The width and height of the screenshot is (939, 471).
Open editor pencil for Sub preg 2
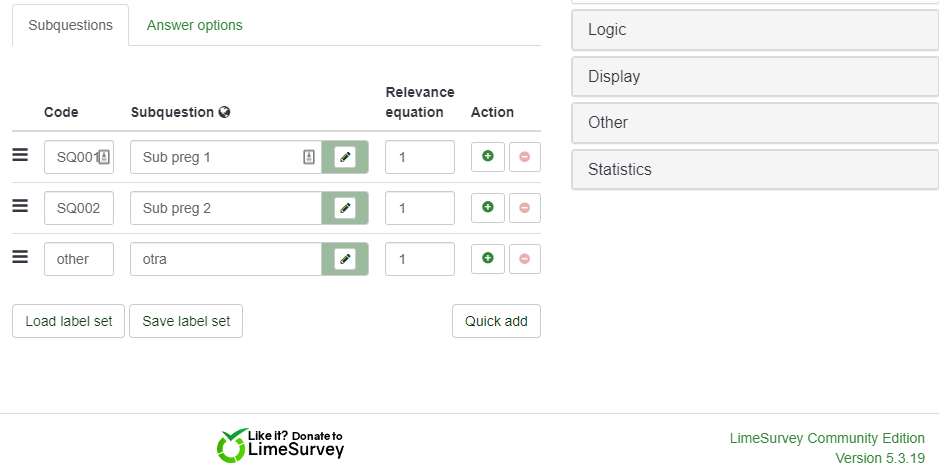point(345,208)
